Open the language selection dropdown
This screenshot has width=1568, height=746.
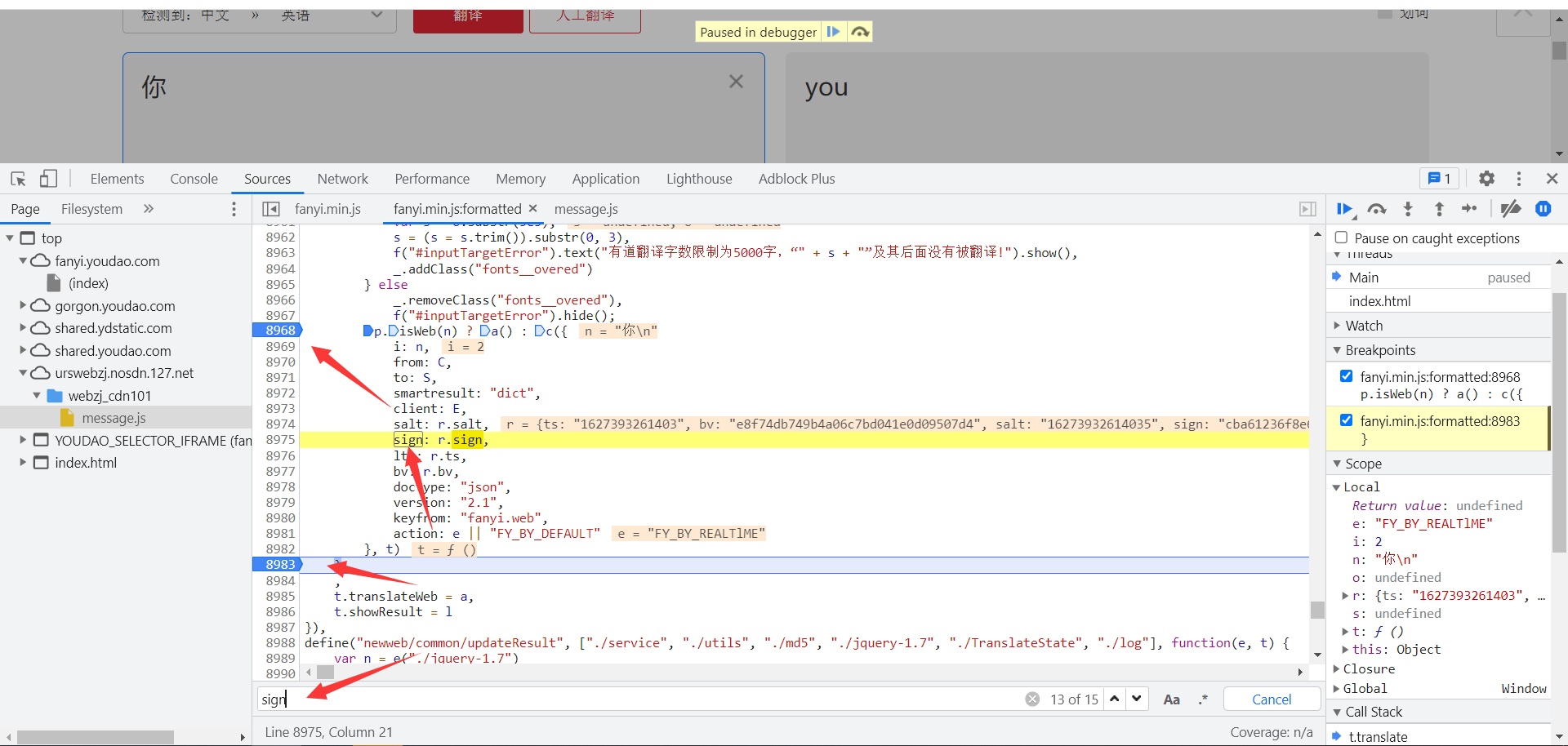(260, 16)
